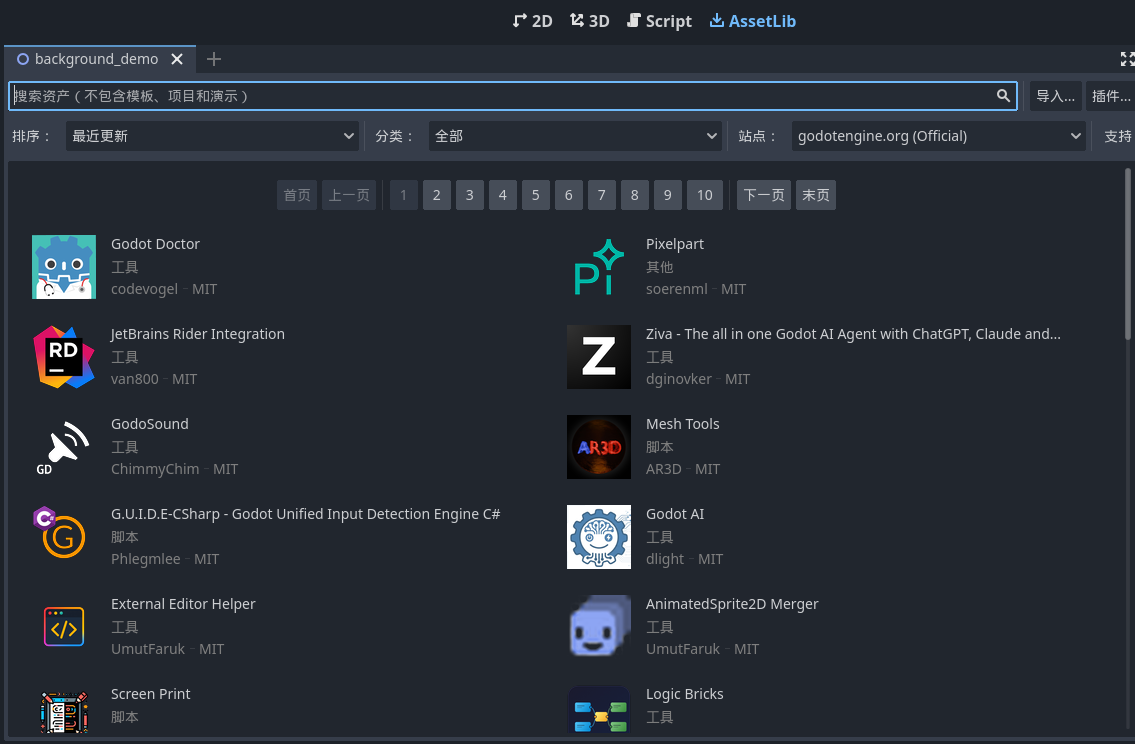Image resolution: width=1135 pixels, height=744 pixels.
Task: Click the GodoSound asset icon
Action: tap(64, 447)
